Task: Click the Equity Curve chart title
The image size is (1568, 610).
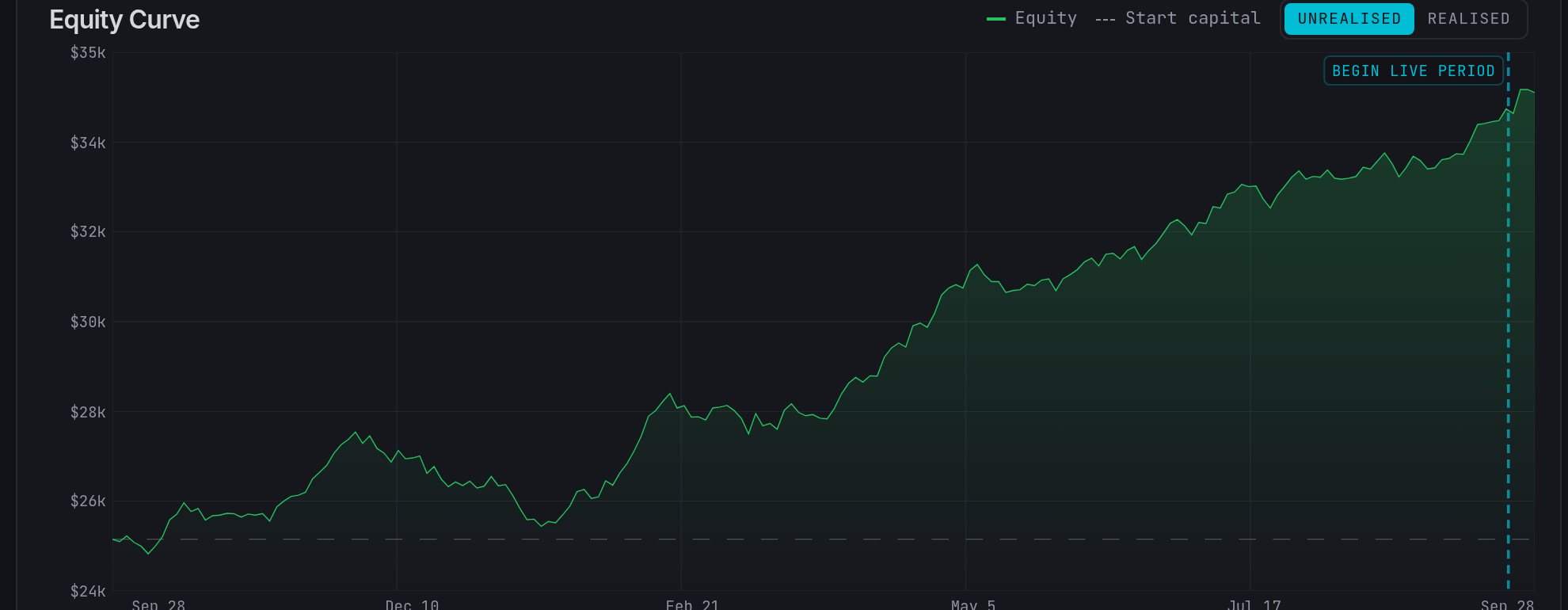Action: point(124,19)
